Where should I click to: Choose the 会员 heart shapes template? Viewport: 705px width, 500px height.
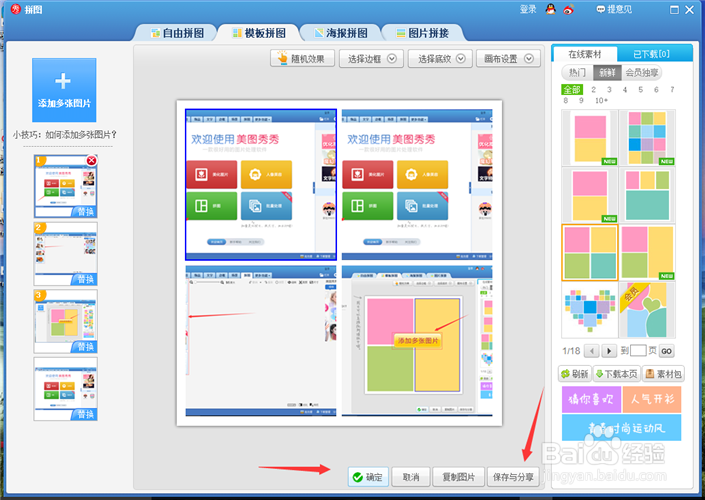[x=647, y=310]
